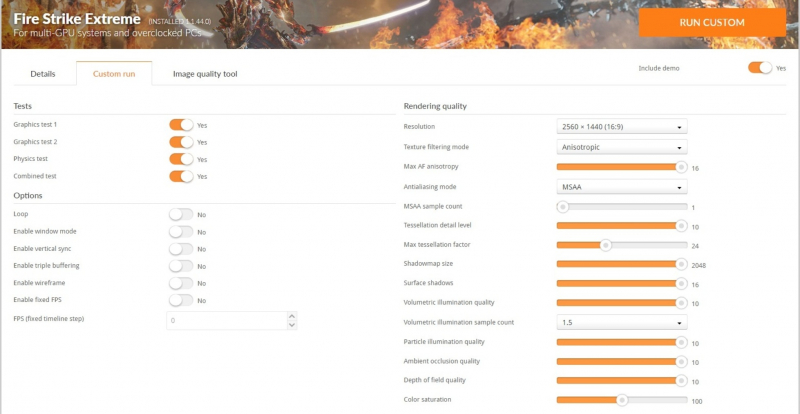Click the Shadowmap size slider handle
This screenshot has width=800, height=414.
681,264
